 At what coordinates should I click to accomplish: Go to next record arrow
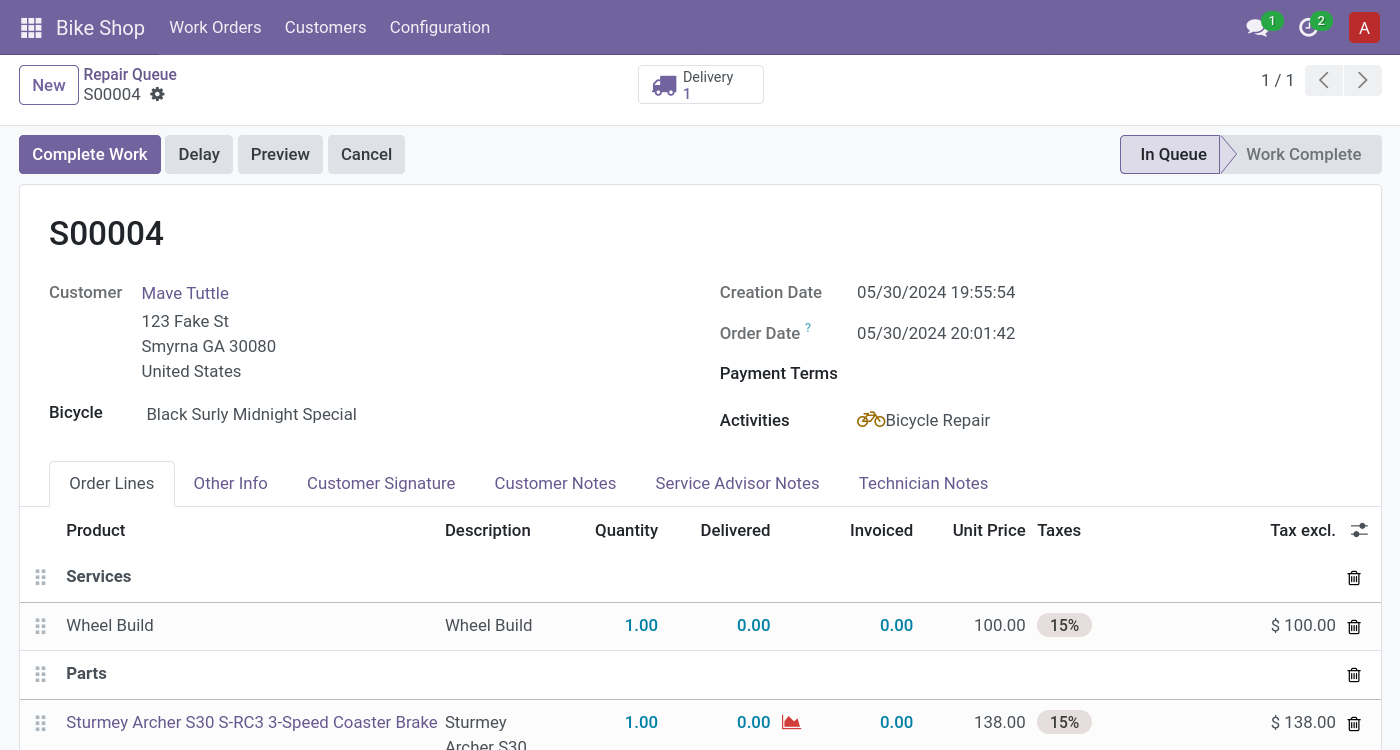pos(1362,81)
